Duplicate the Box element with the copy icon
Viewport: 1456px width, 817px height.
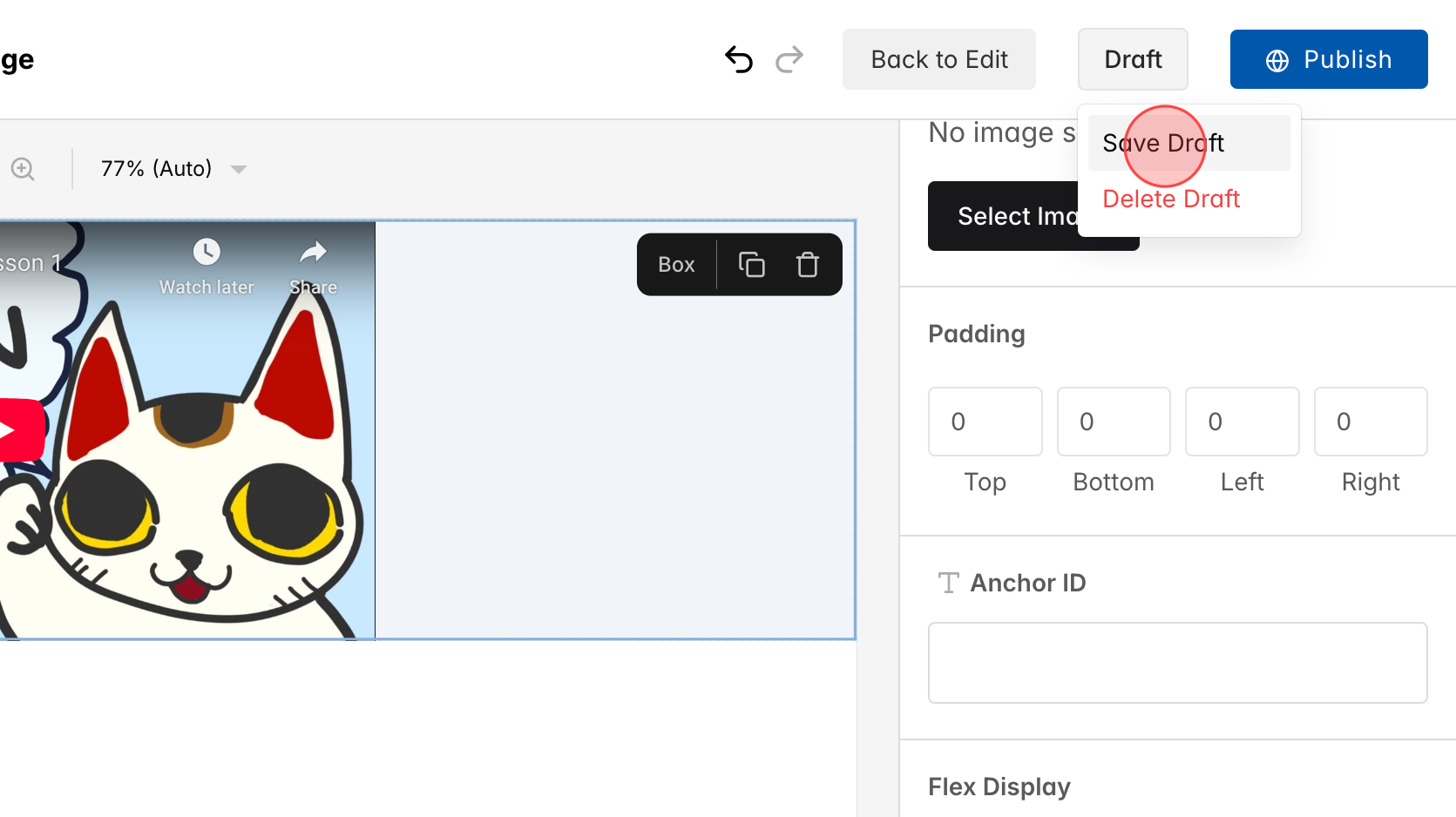tap(752, 264)
